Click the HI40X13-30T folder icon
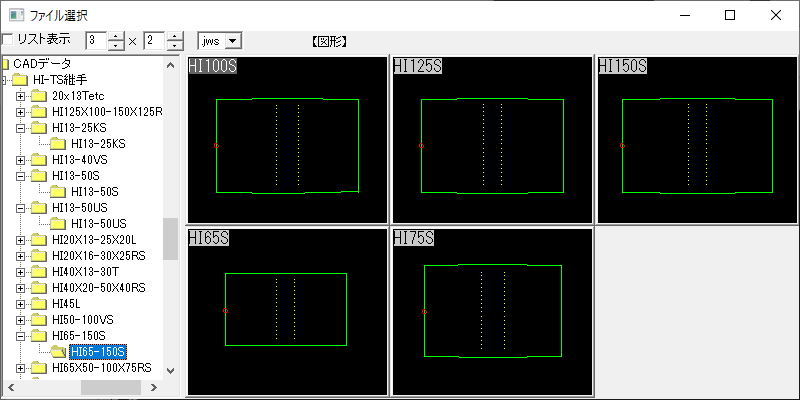 39,272
